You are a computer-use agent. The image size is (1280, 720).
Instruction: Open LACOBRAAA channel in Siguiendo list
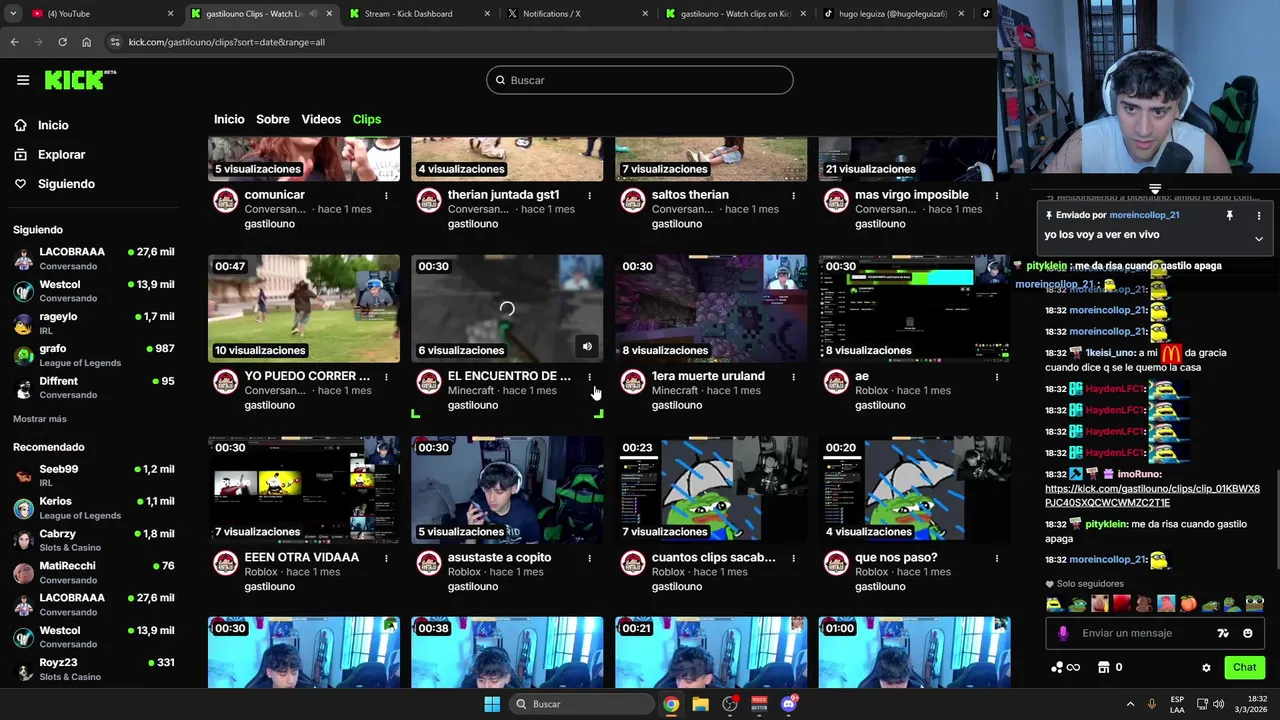tap(93, 258)
